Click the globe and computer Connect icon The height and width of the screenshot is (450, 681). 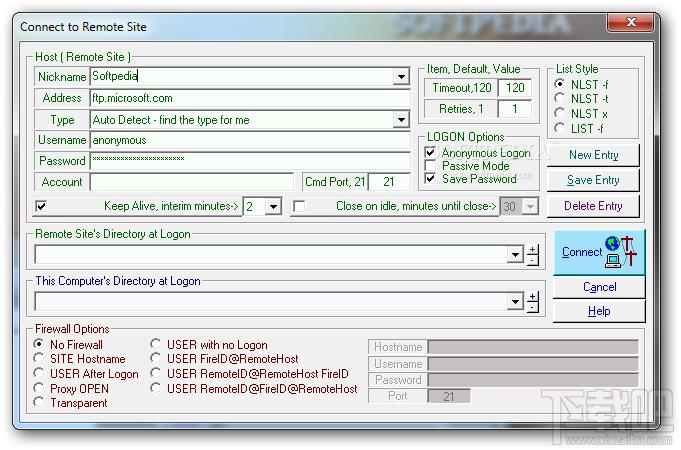(x=621, y=252)
